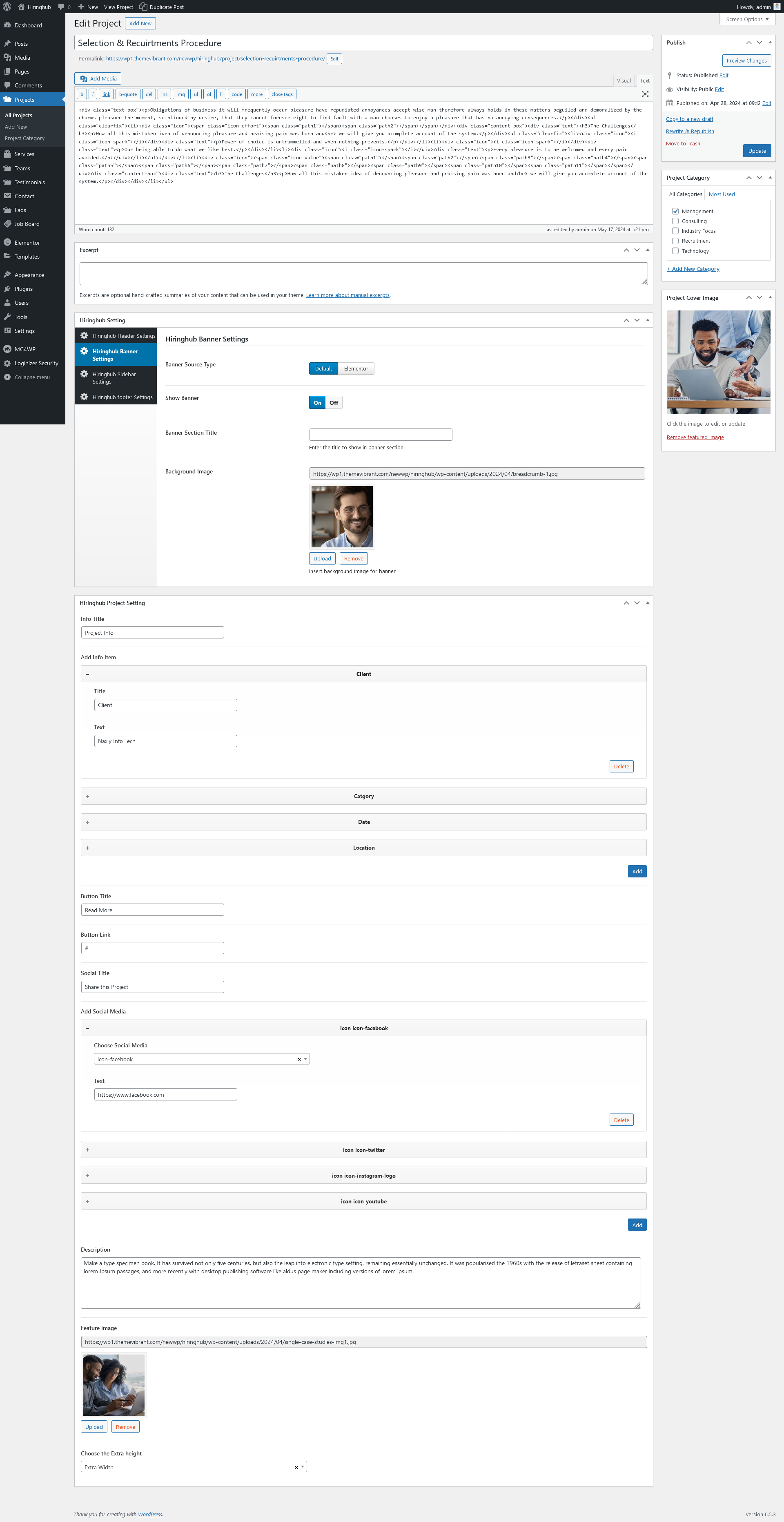The height and width of the screenshot is (1522, 784).
Task: Turn Show Banner Off
Action: (334, 403)
